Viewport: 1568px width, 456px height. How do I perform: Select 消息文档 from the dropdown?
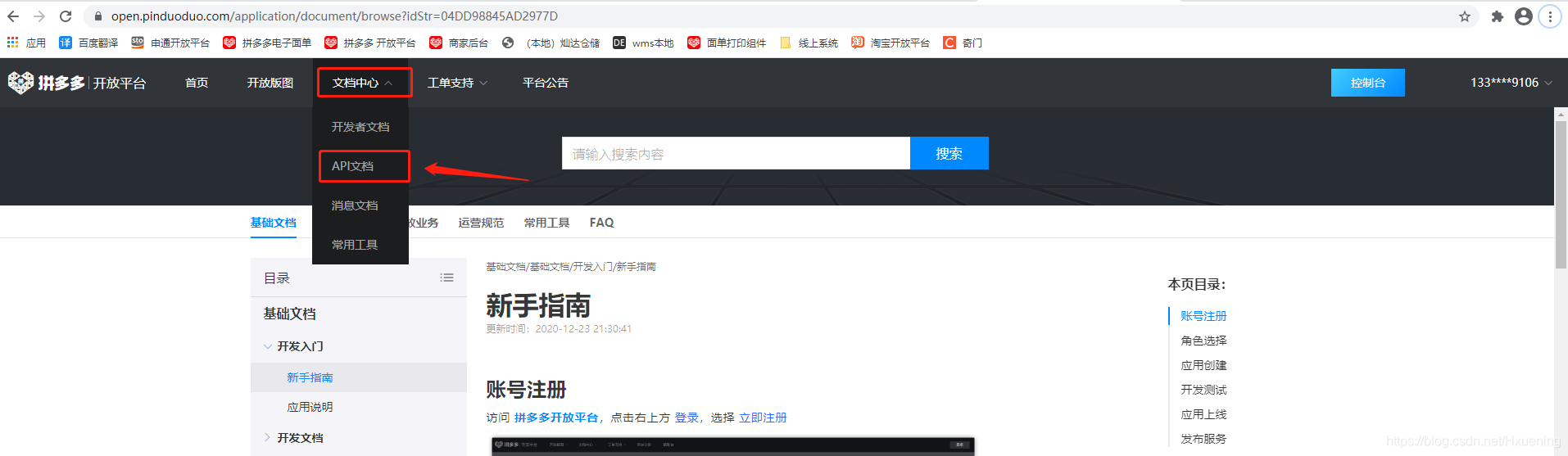(x=360, y=205)
